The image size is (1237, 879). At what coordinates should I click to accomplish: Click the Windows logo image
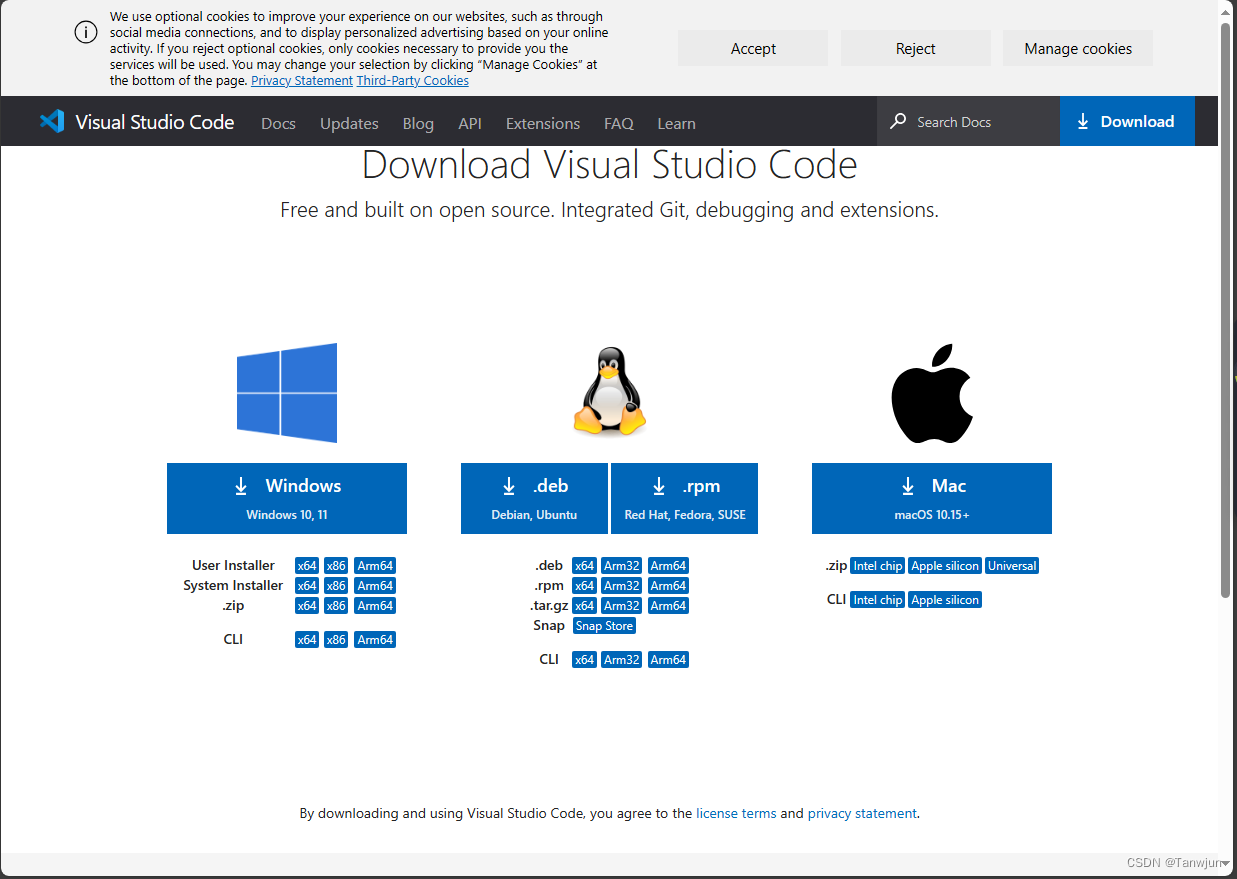(x=287, y=393)
